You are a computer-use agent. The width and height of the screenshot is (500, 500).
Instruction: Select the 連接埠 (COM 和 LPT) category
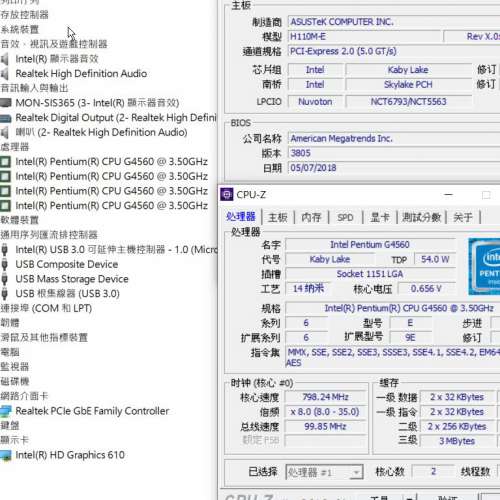(46, 308)
